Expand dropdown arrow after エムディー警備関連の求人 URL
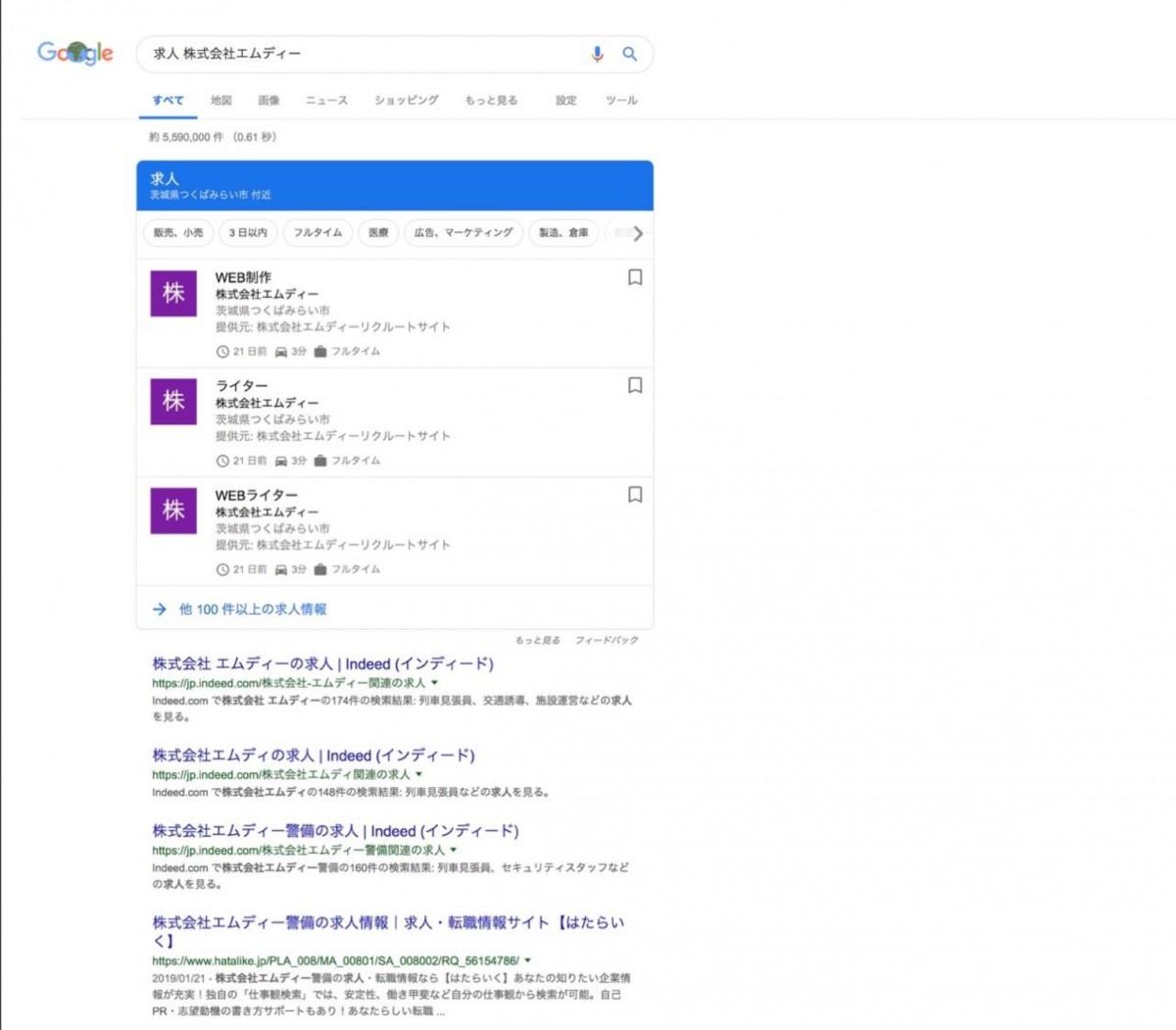Viewport: 1176px width, 1030px height. pos(453,850)
